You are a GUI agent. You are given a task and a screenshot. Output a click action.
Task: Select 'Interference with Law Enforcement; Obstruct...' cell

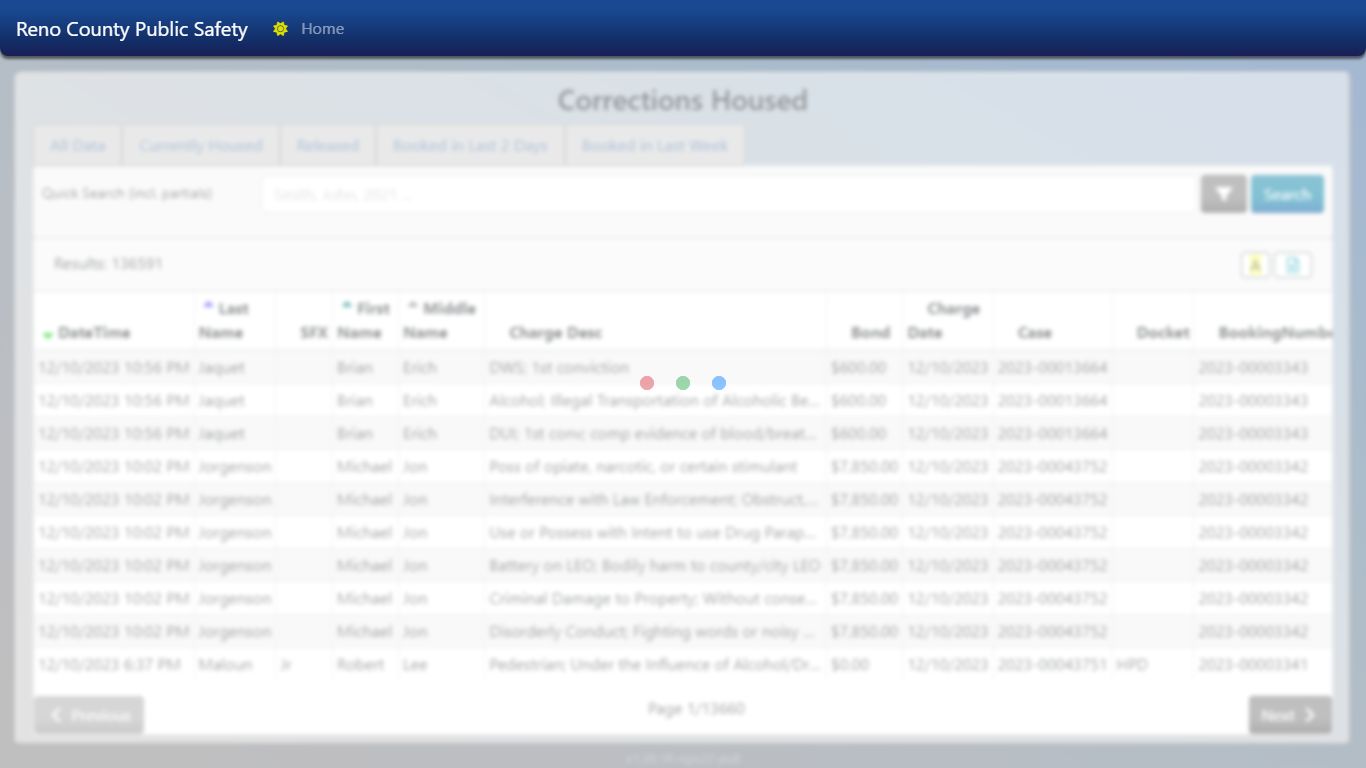coord(656,500)
